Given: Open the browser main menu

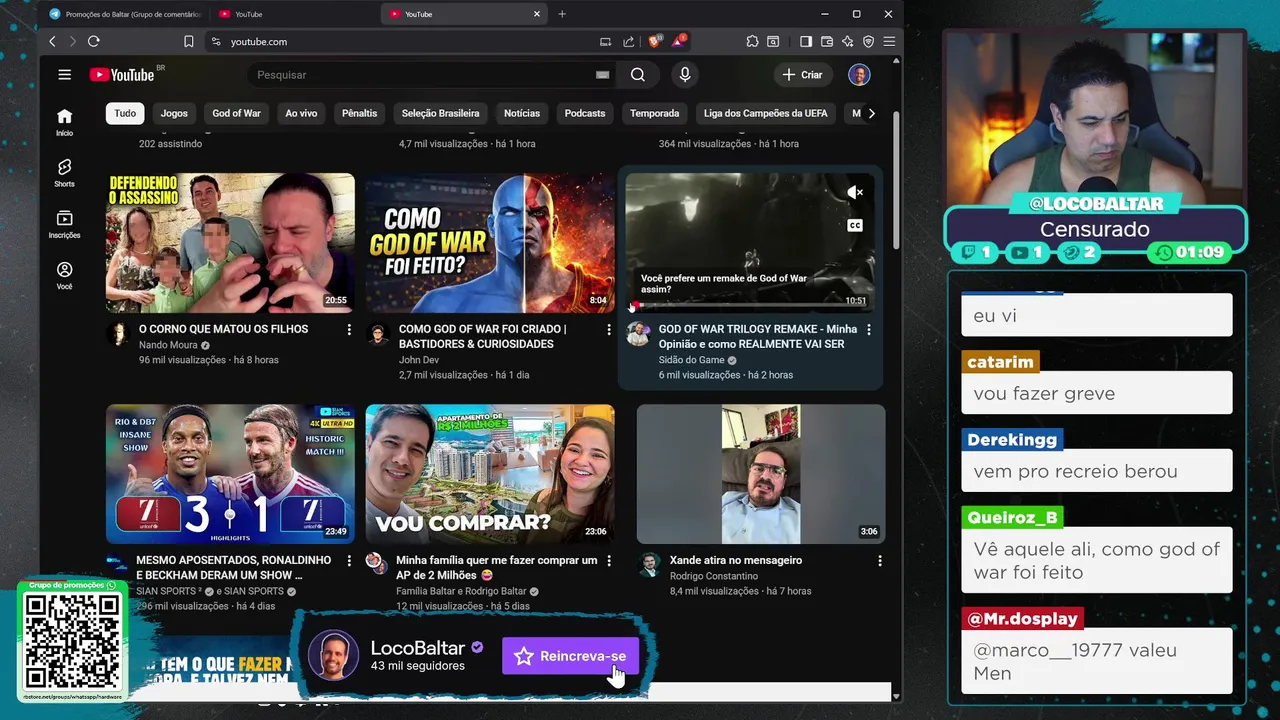Looking at the screenshot, I should (889, 41).
